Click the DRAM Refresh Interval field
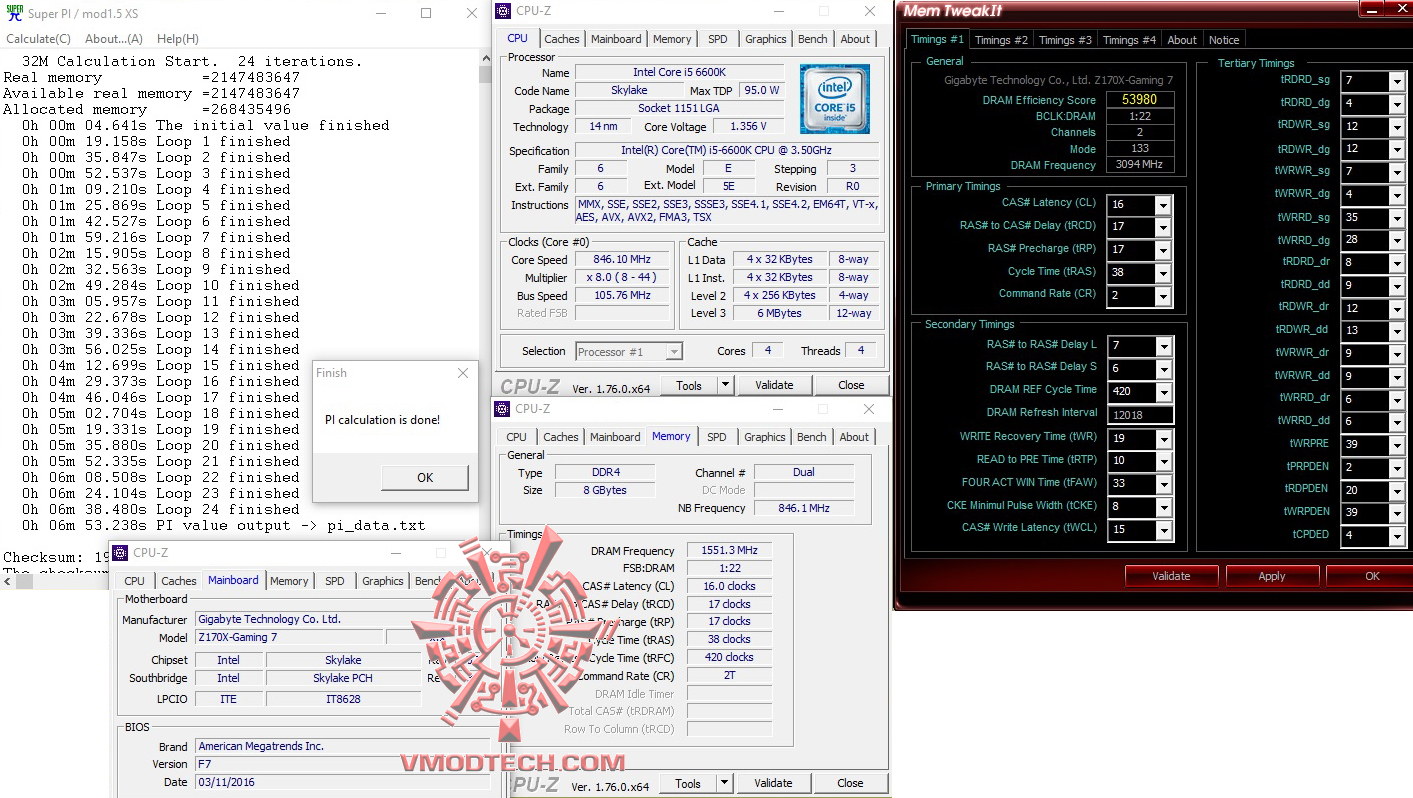The height and width of the screenshot is (798, 1413). pyautogui.click(x=1139, y=414)
